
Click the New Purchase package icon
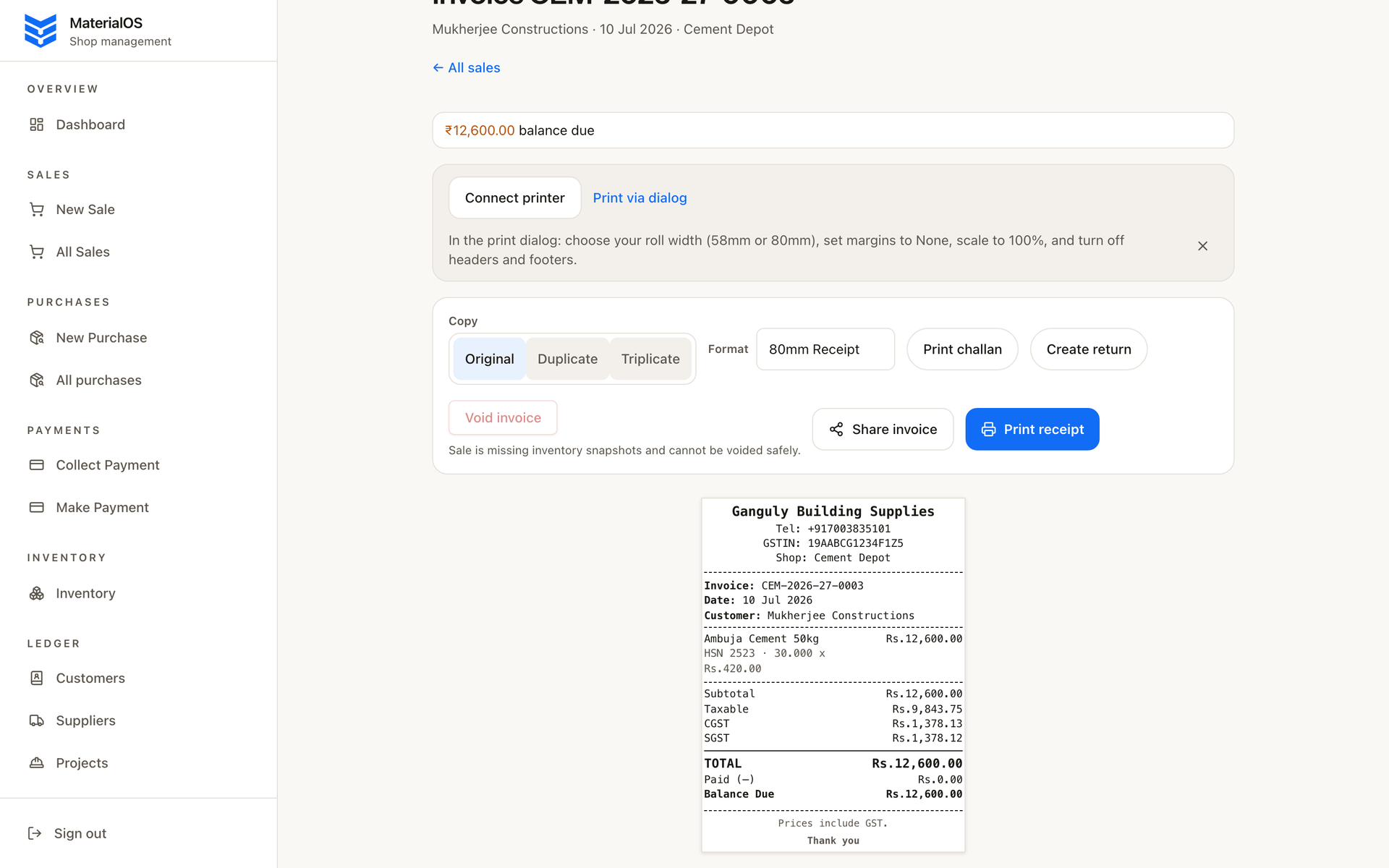[37, 338]
